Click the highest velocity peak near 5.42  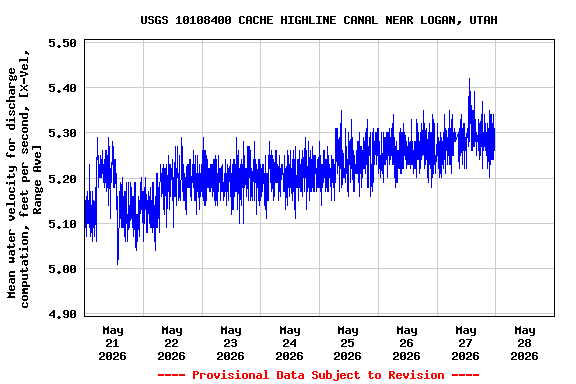pos(469,79)
